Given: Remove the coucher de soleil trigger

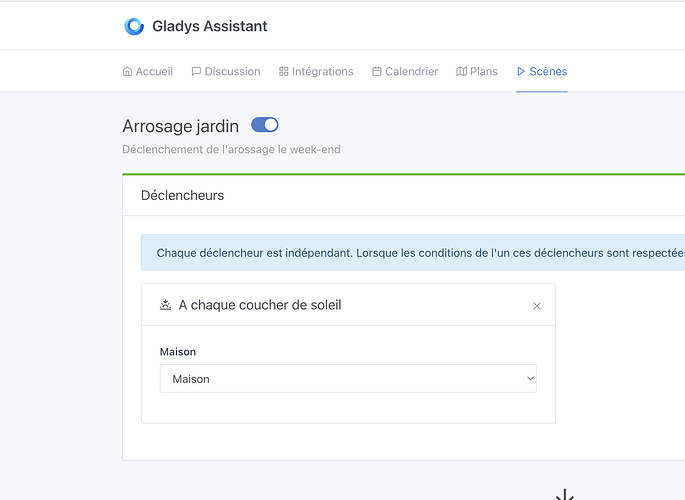Looking at the screenshot, I should click(537, 306).
